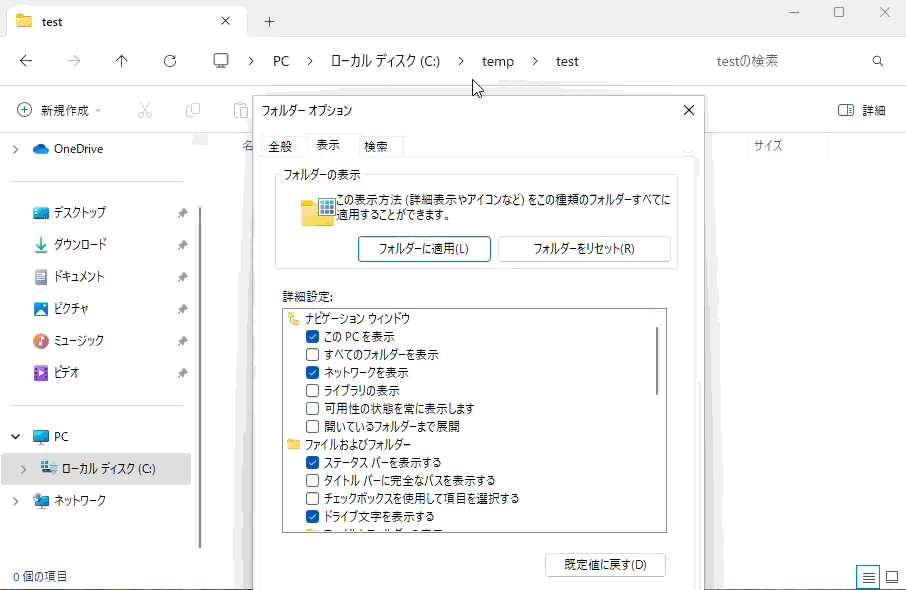
Task: Click フォルダーをリセット(R) button
Action: (584, 248)
